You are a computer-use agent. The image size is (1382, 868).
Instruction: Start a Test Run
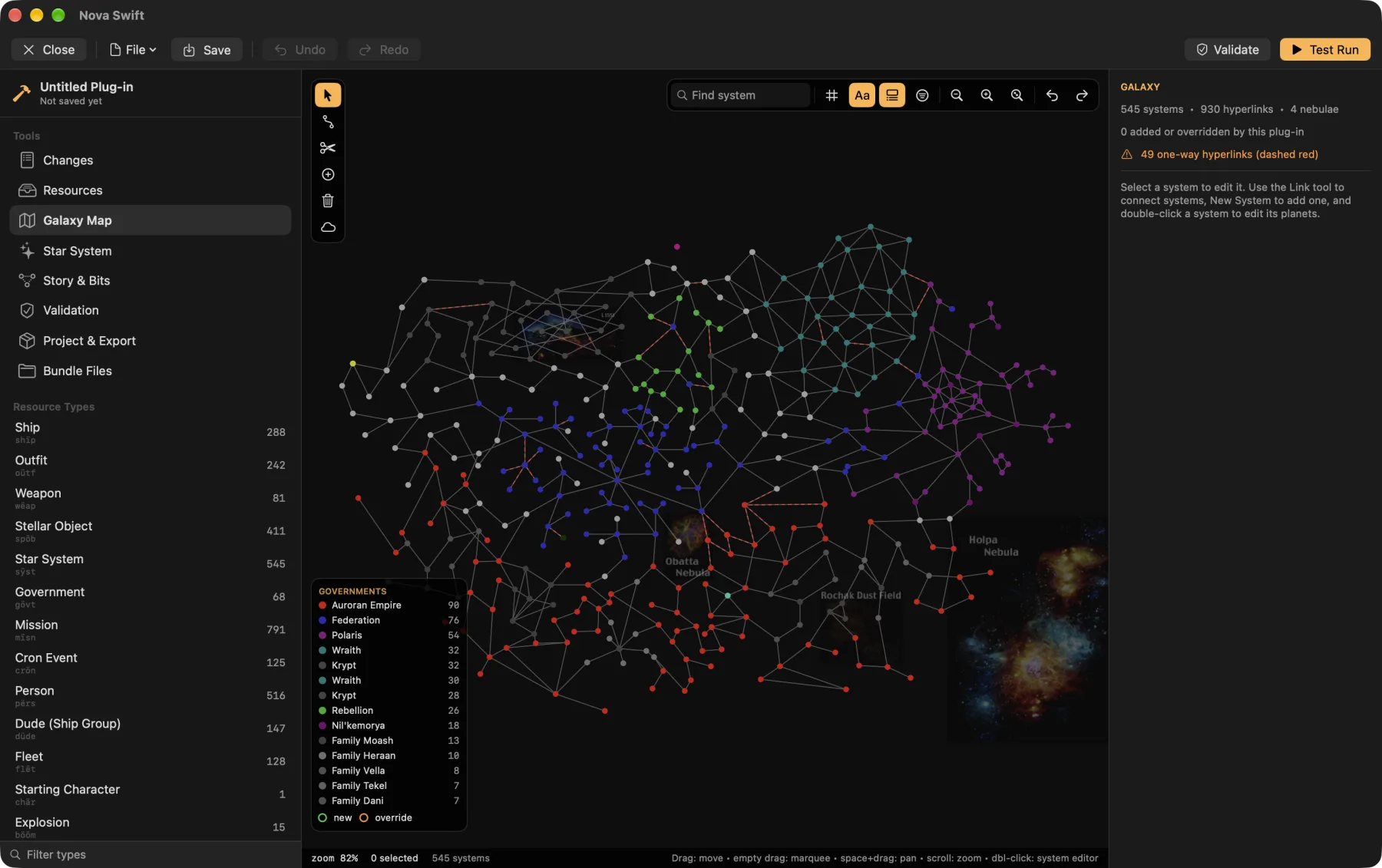[1324, 50]
